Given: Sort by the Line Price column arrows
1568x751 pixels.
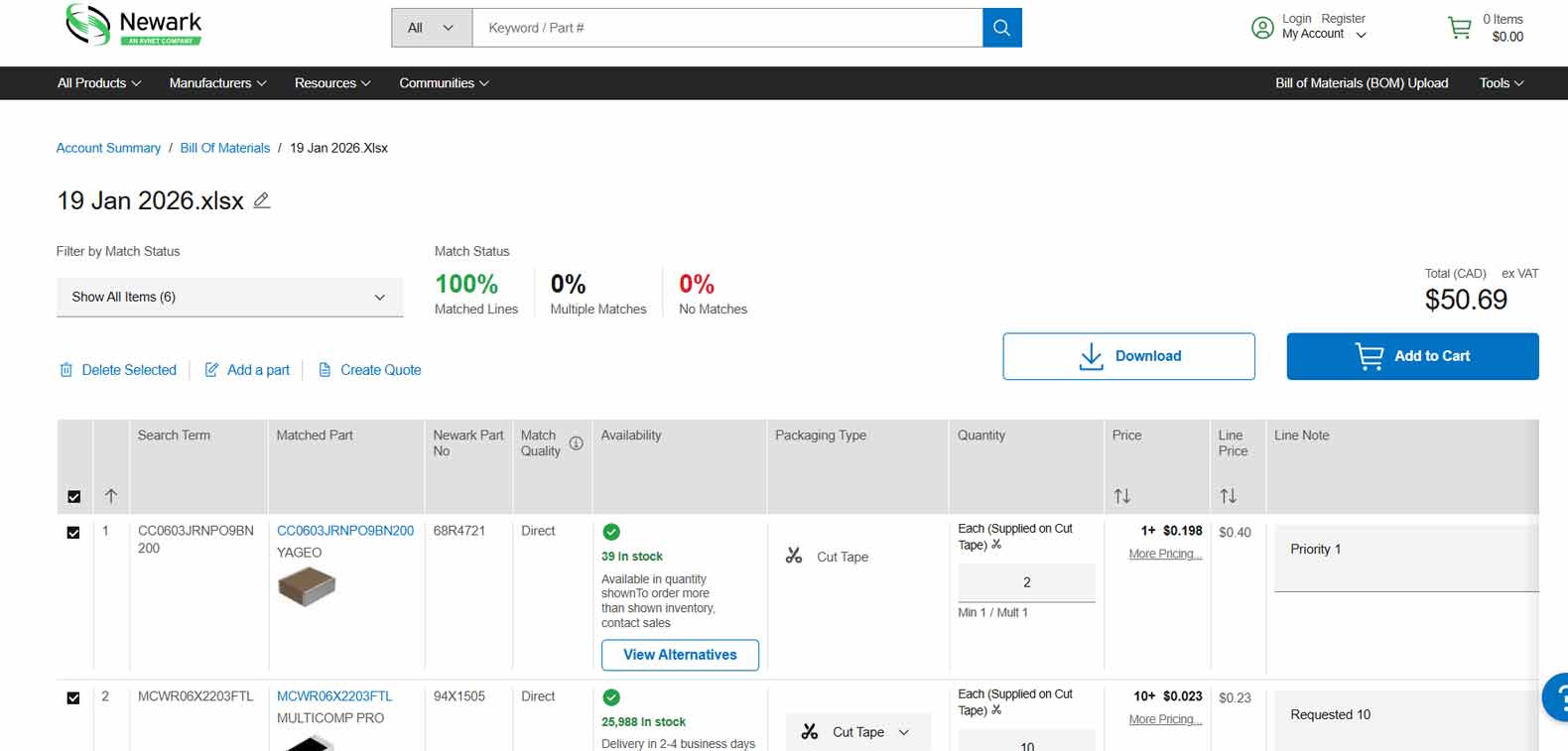Looking at the screenshot, I should (1228, 496).
